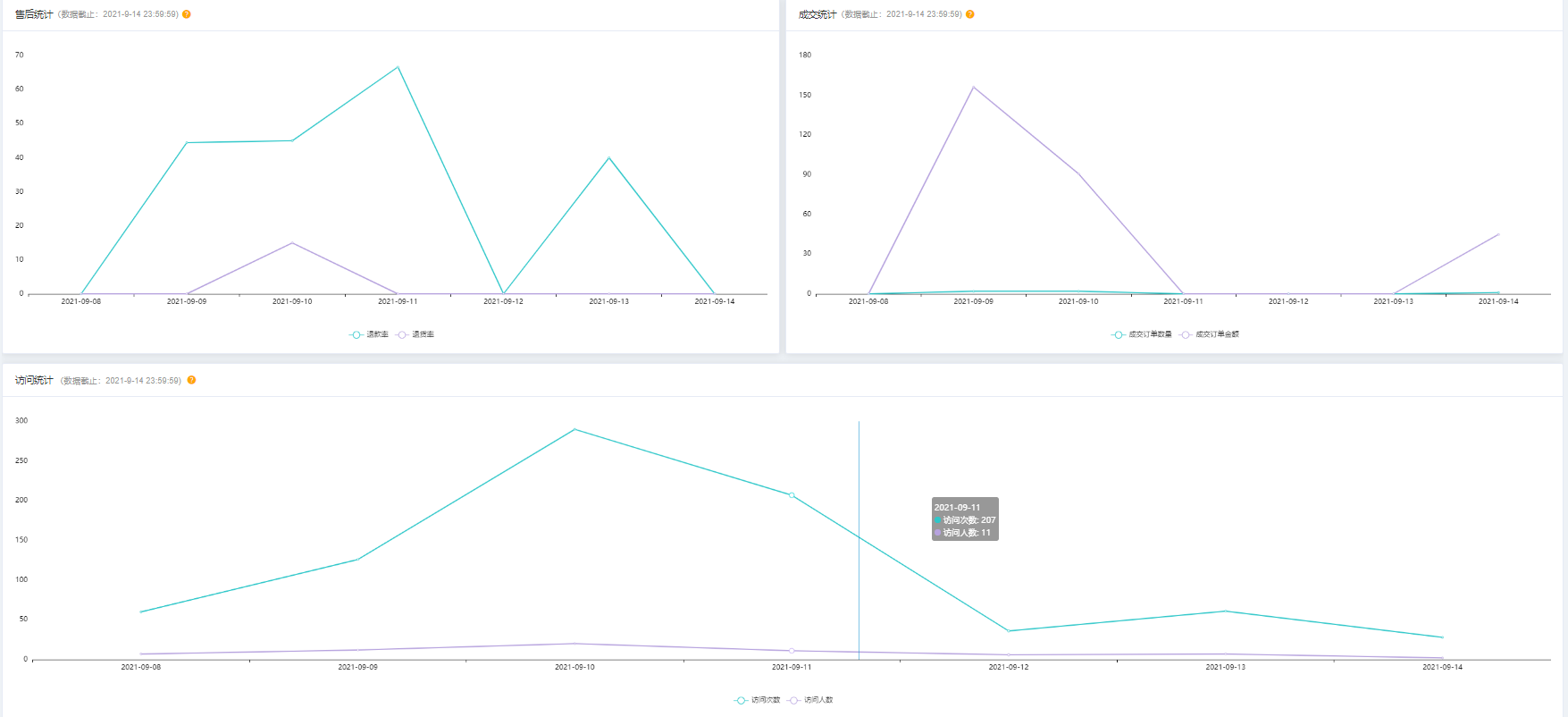Toggle the 成交订单数量 legend series

click(x=1141, y=334)
